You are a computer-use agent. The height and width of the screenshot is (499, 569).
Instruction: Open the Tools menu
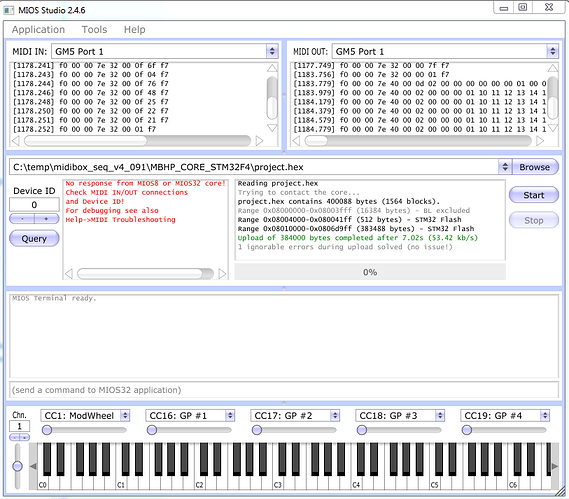tap(94, 29)
